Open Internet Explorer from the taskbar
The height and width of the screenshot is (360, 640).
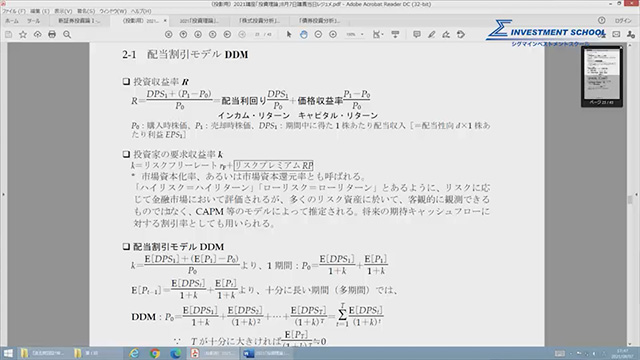133,353
